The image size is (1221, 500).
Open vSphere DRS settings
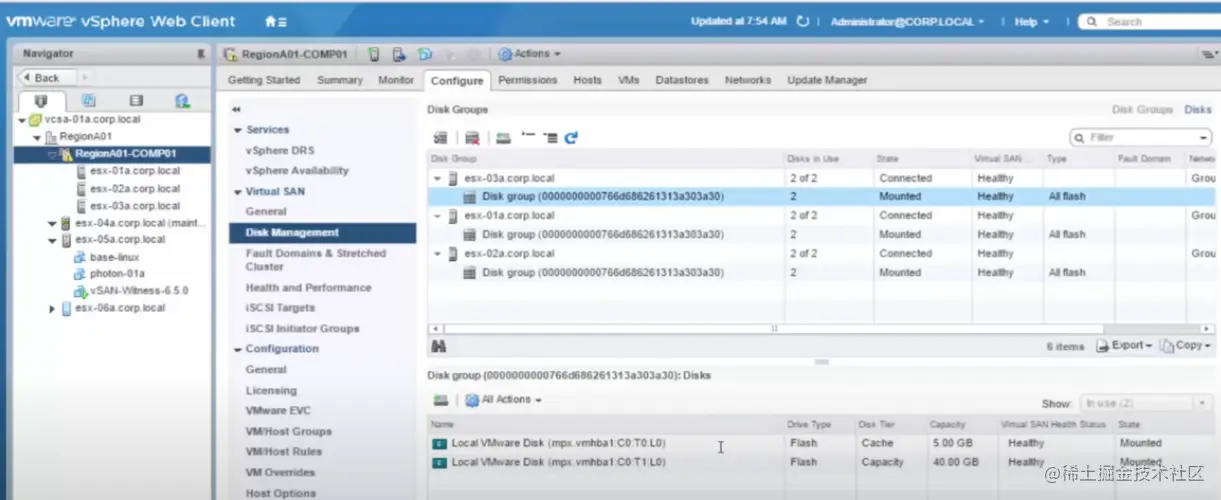[280, 151]
